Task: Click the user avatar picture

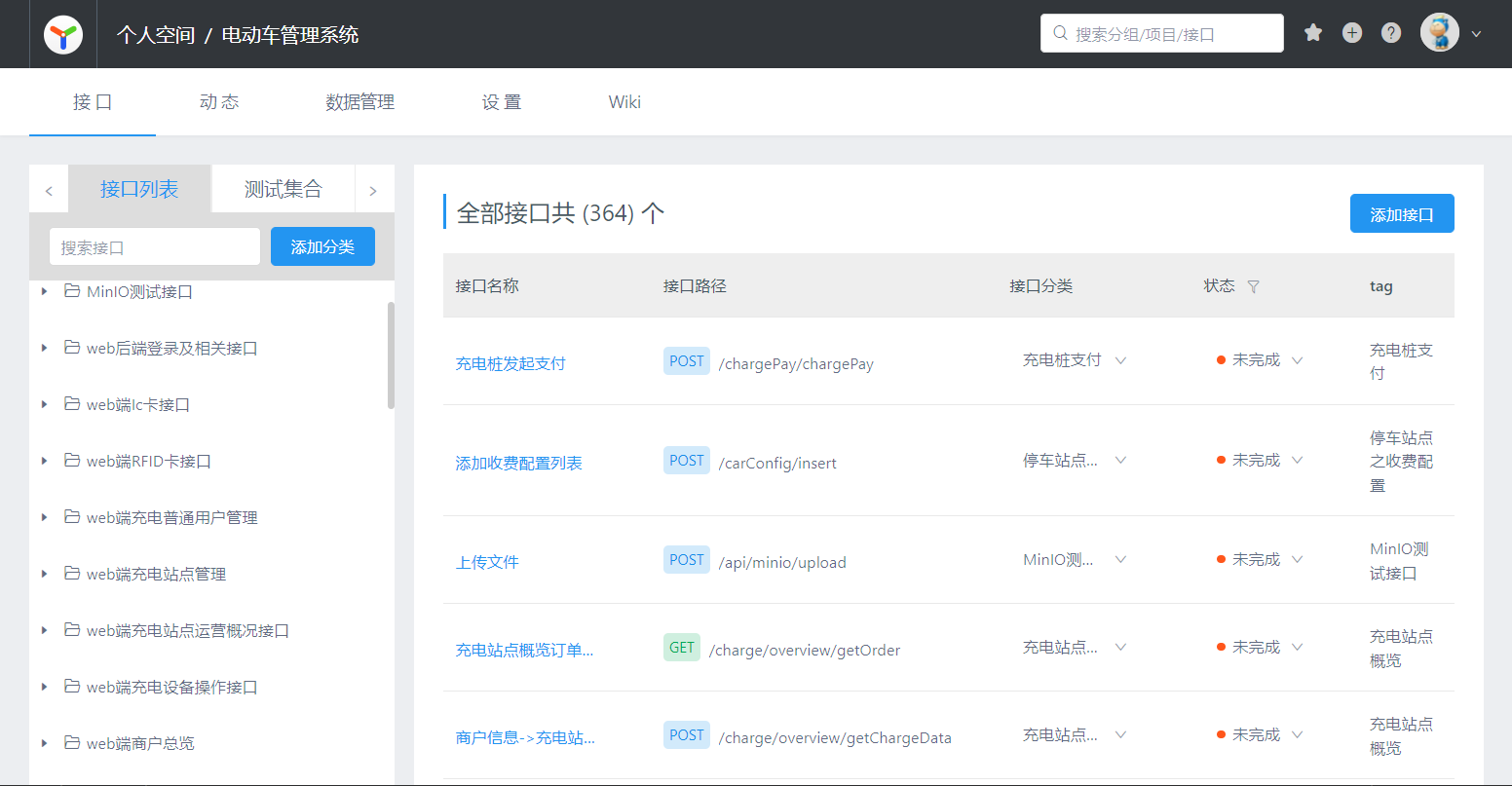Action: pyautogui.click(x=1440, y=33)
